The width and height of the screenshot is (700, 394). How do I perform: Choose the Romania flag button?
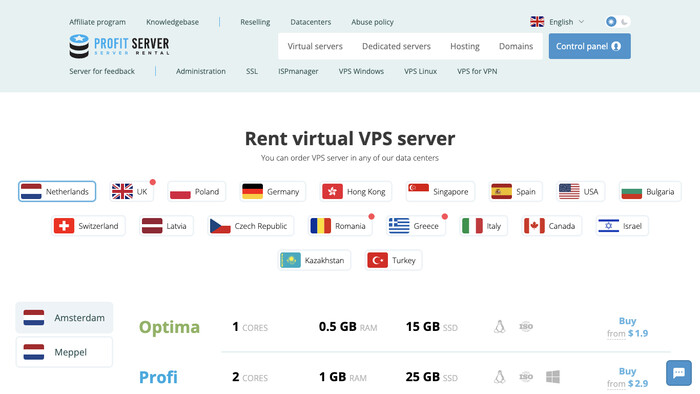pos(340,226)
